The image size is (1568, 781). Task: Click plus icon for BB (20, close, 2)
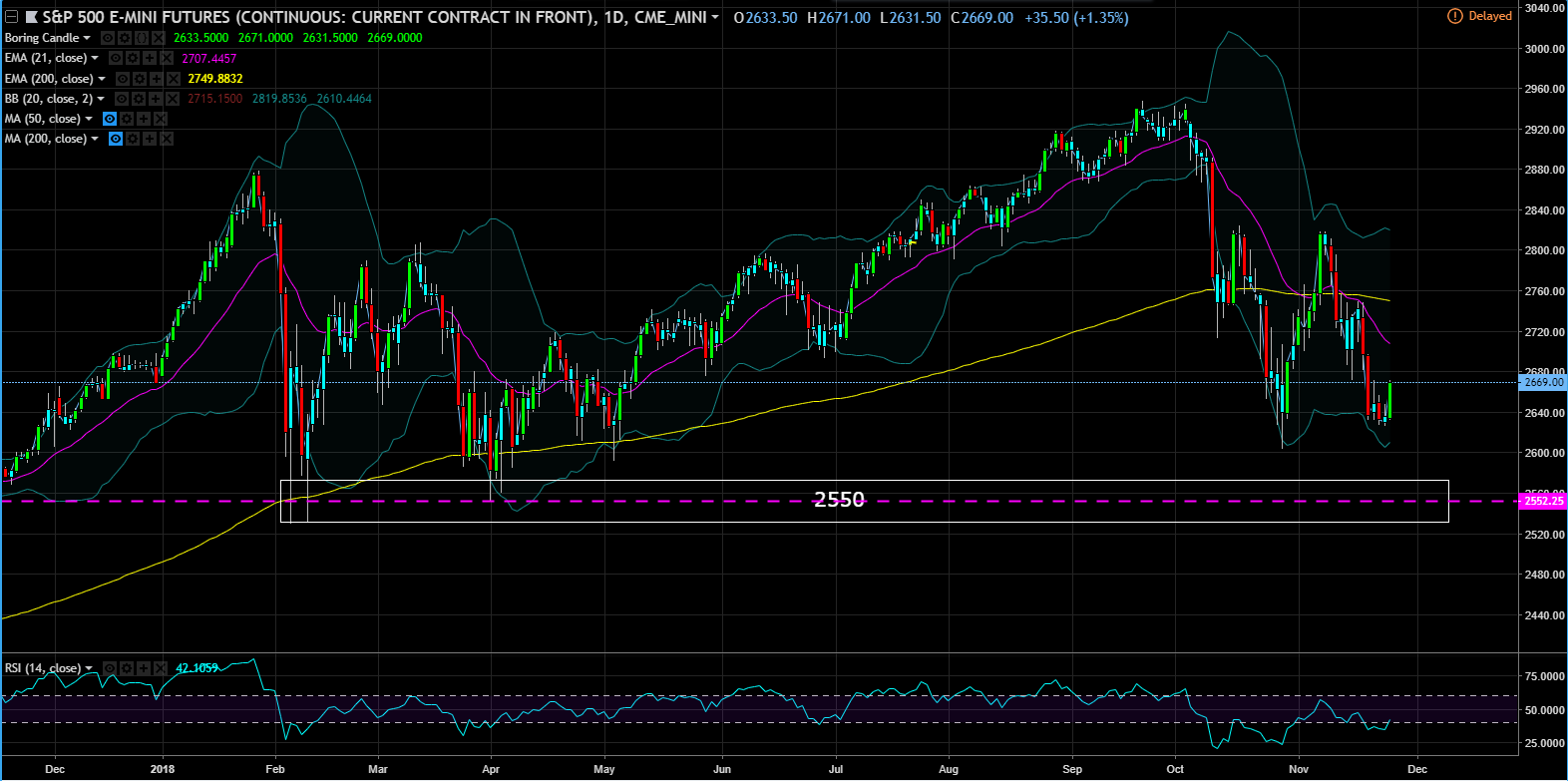[x=156, y=99]
